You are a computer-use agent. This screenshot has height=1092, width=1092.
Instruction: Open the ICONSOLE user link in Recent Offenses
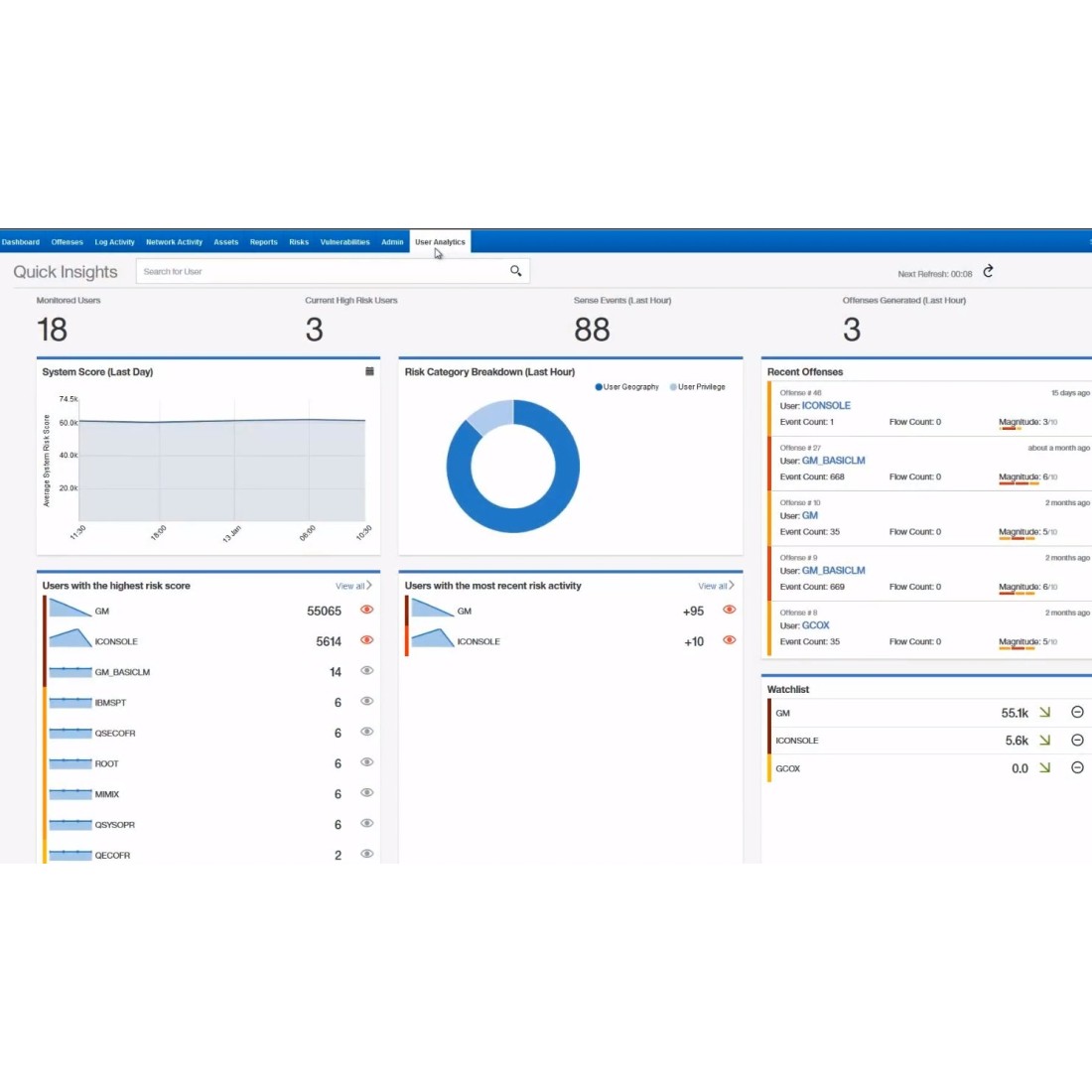[826, 406]
